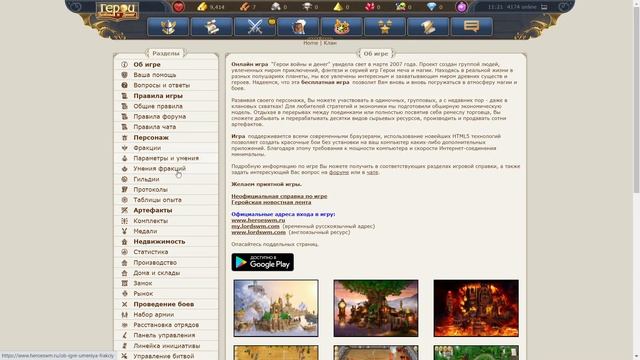Open the Комплекты help page
The image size is (640, 360).
pos(151,221)
